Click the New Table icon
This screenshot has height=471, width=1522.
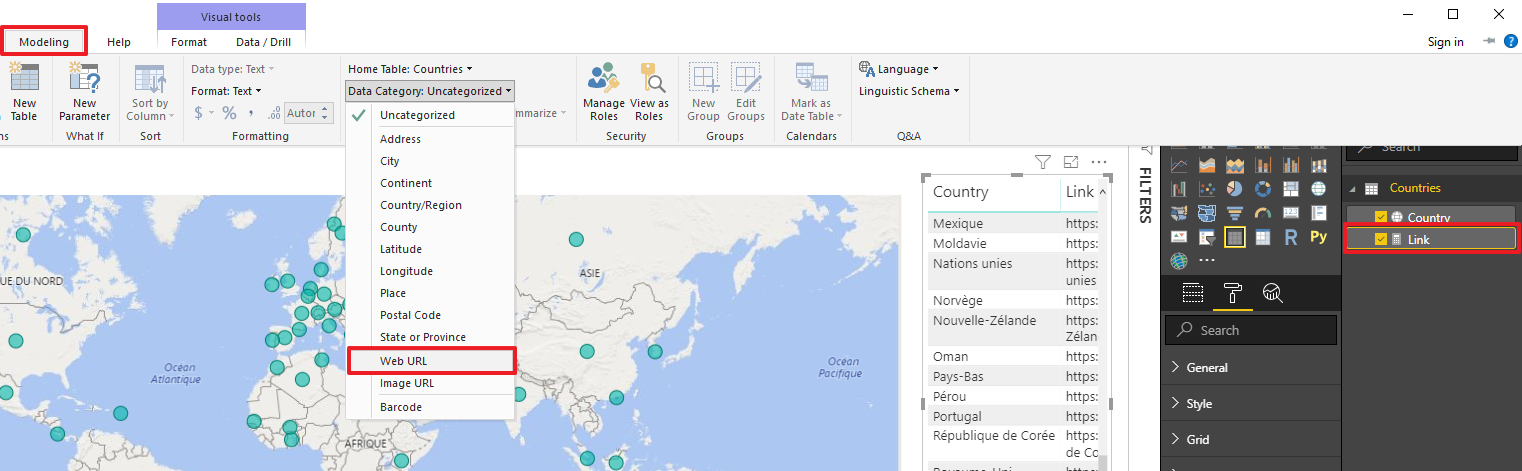click(23, 79)
